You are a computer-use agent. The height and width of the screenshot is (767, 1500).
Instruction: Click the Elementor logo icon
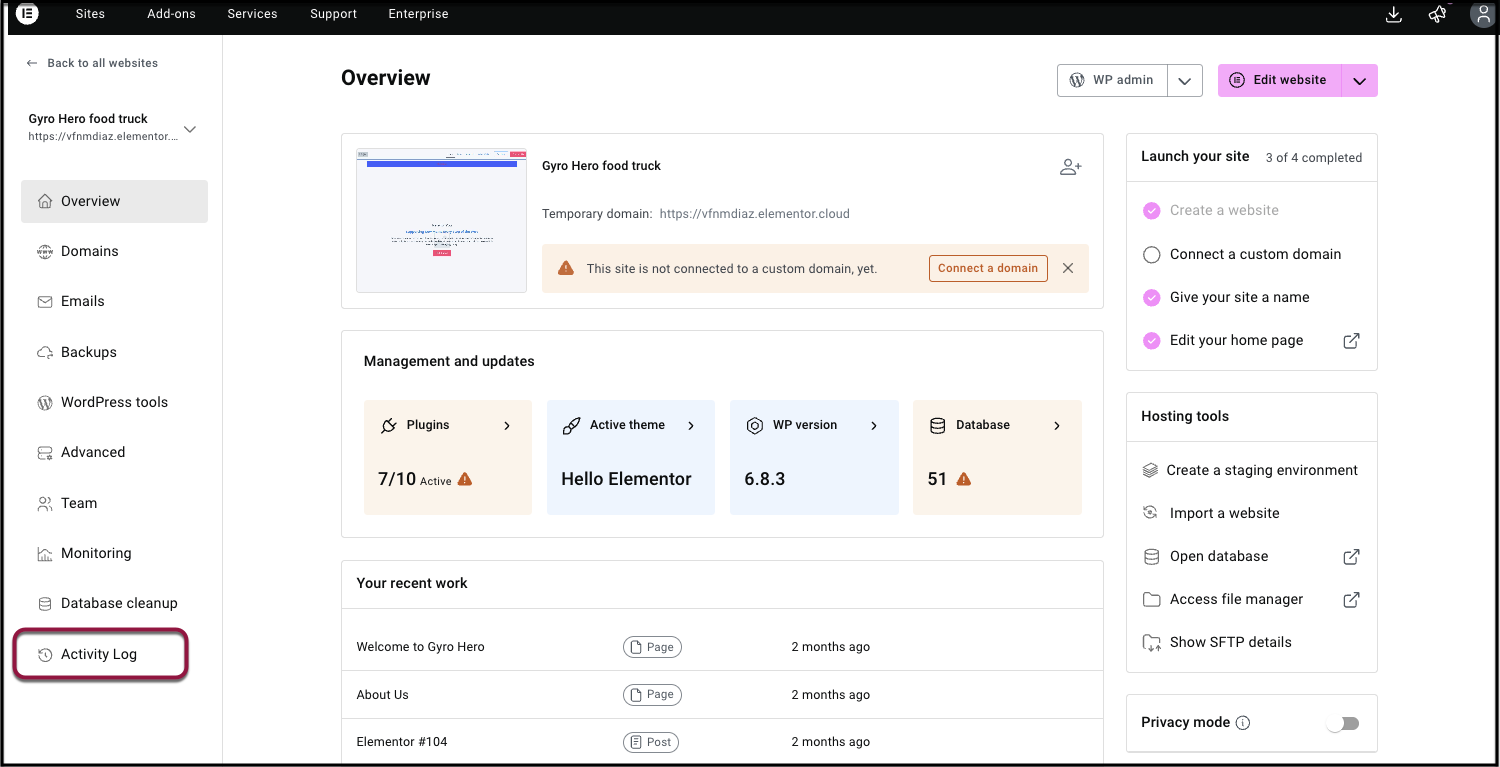[x=28, y=14]
